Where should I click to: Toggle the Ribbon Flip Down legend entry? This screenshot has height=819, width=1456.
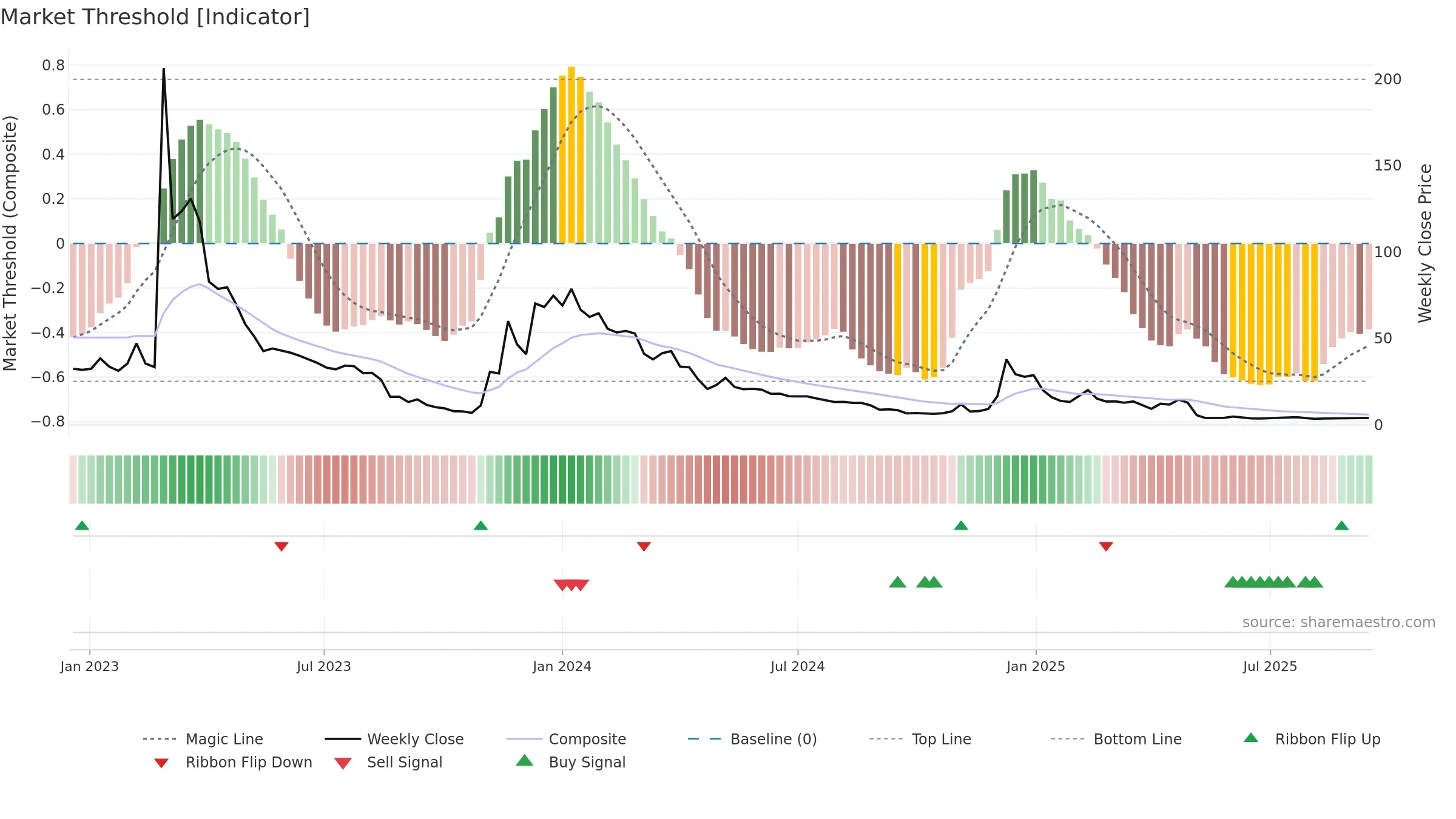point(232,762)
